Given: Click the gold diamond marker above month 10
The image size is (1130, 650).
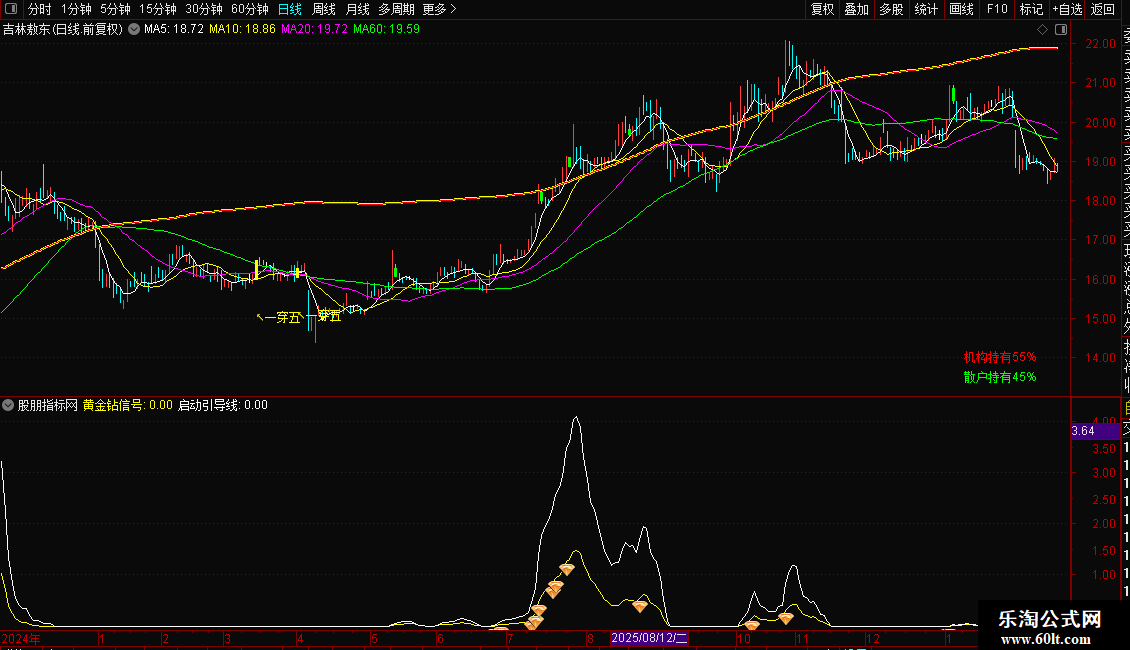Looking at the screenshot, I should (x=752, y=625).
